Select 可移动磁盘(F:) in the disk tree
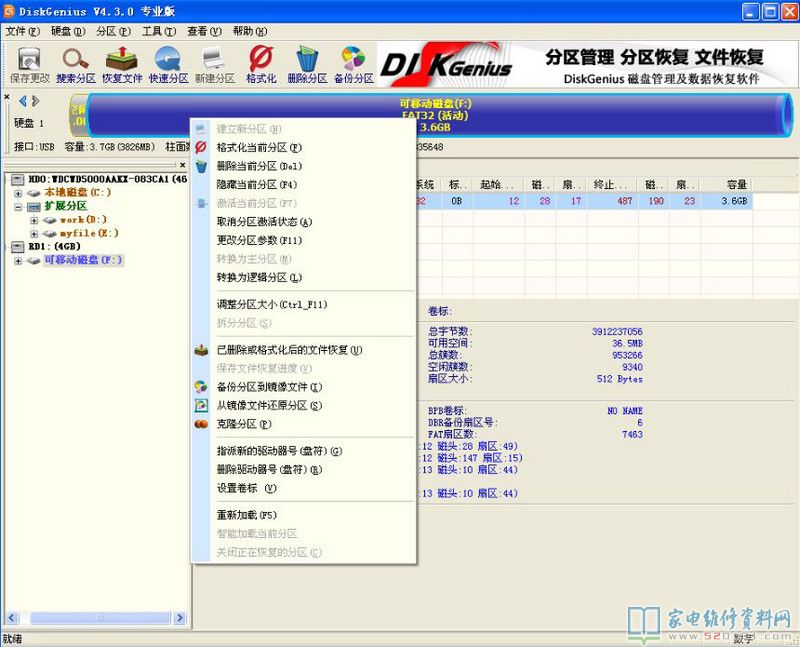The width and height of the screenshot is (800, 647). point(83,260)
